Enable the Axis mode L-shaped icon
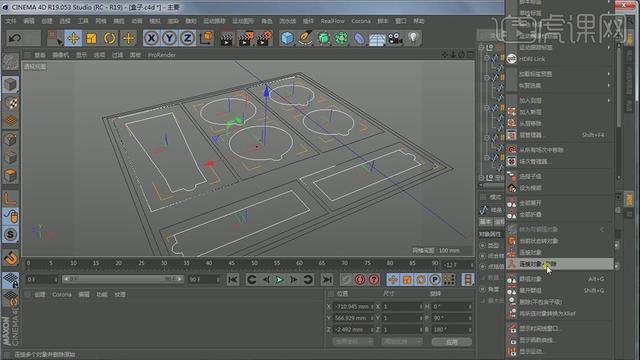Screen dimensions: 640x360 pyautogui.click(x=10, y=198)
